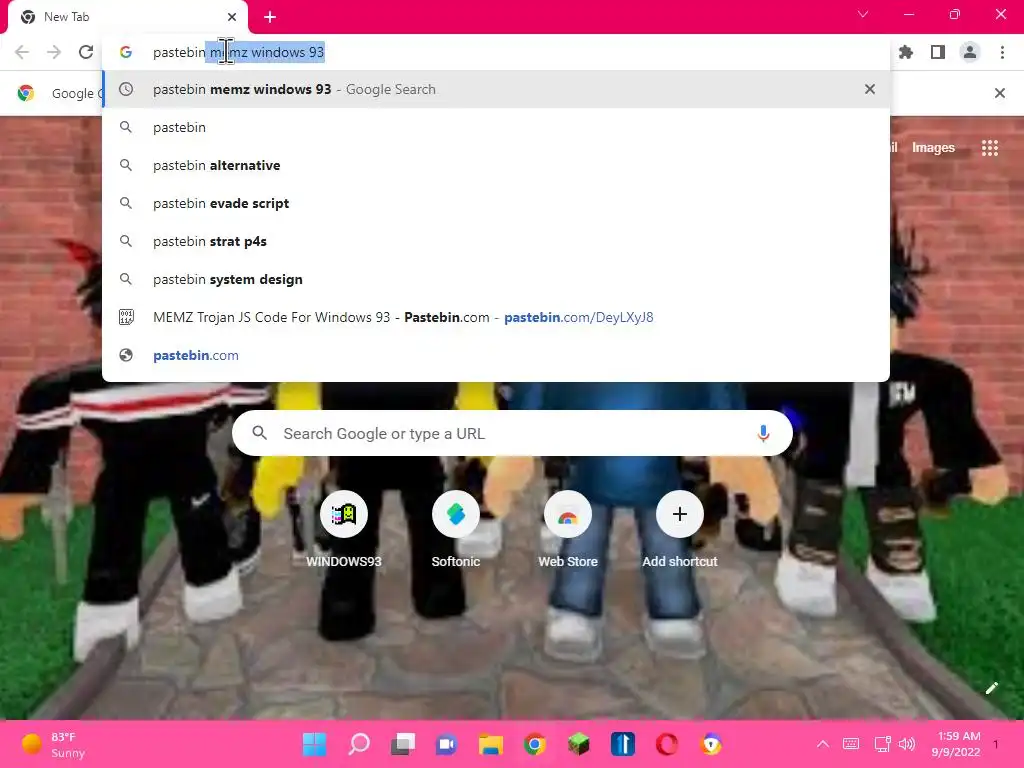Close the New Tab tab
This screenshot has width=1024, height=768.
pos(232,17)
